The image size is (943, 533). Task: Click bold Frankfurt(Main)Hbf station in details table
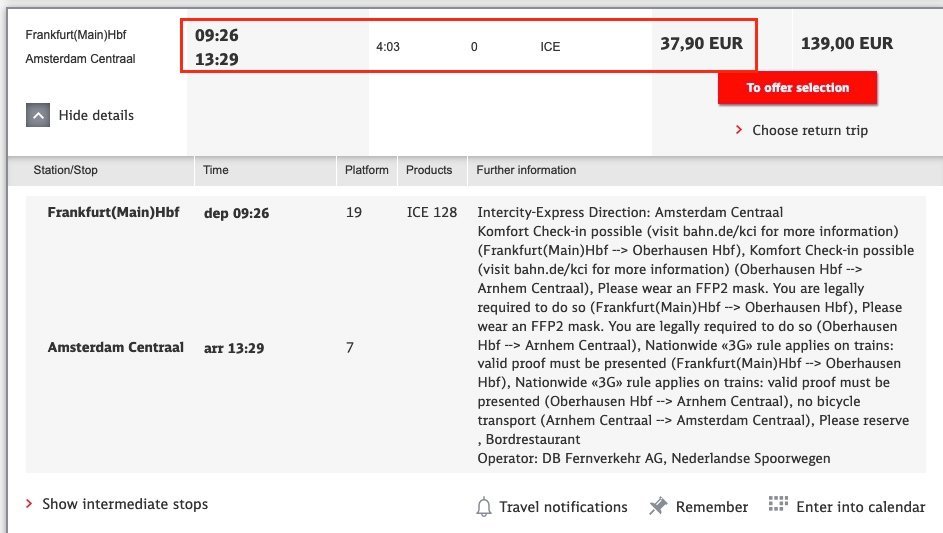pos(113,213)
